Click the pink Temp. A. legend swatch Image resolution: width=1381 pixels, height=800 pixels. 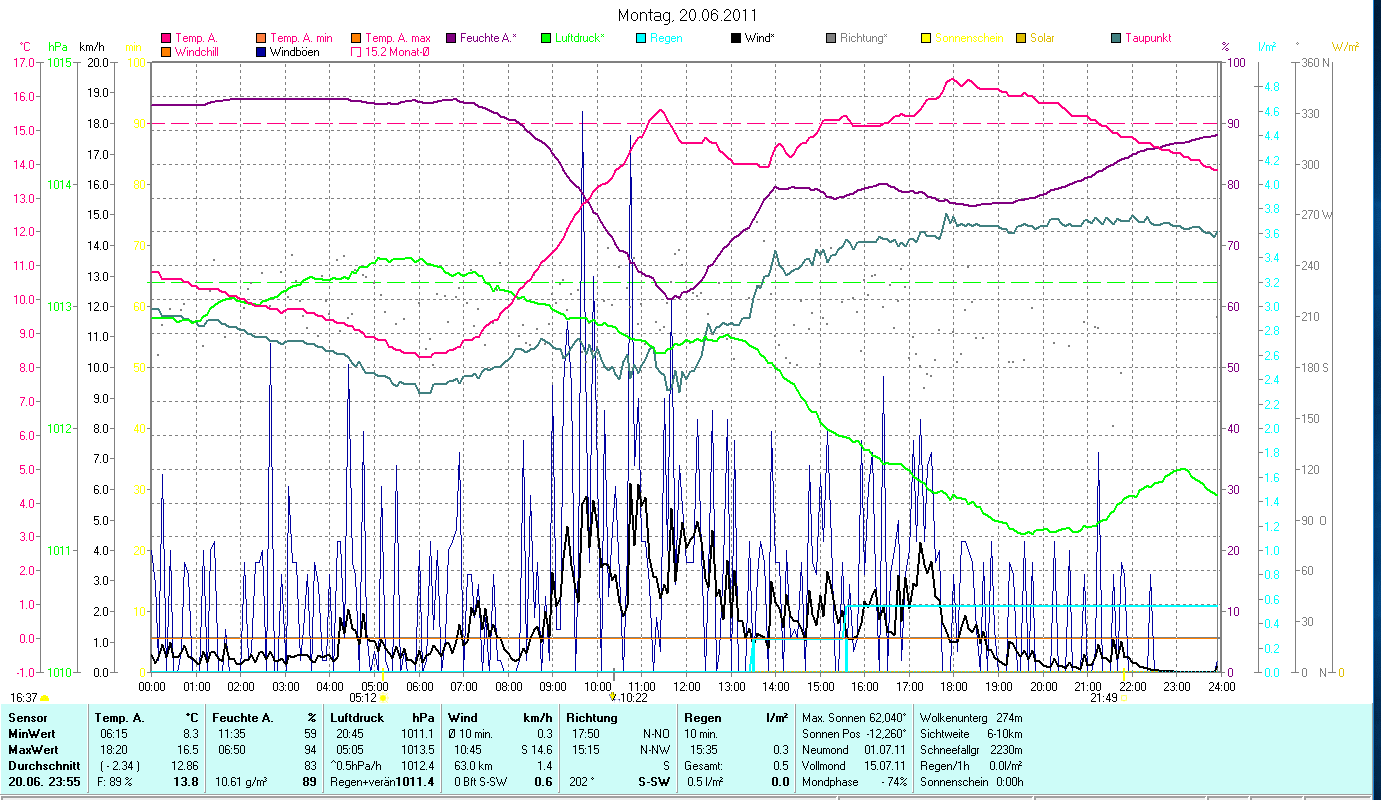[x=166, y=38]
